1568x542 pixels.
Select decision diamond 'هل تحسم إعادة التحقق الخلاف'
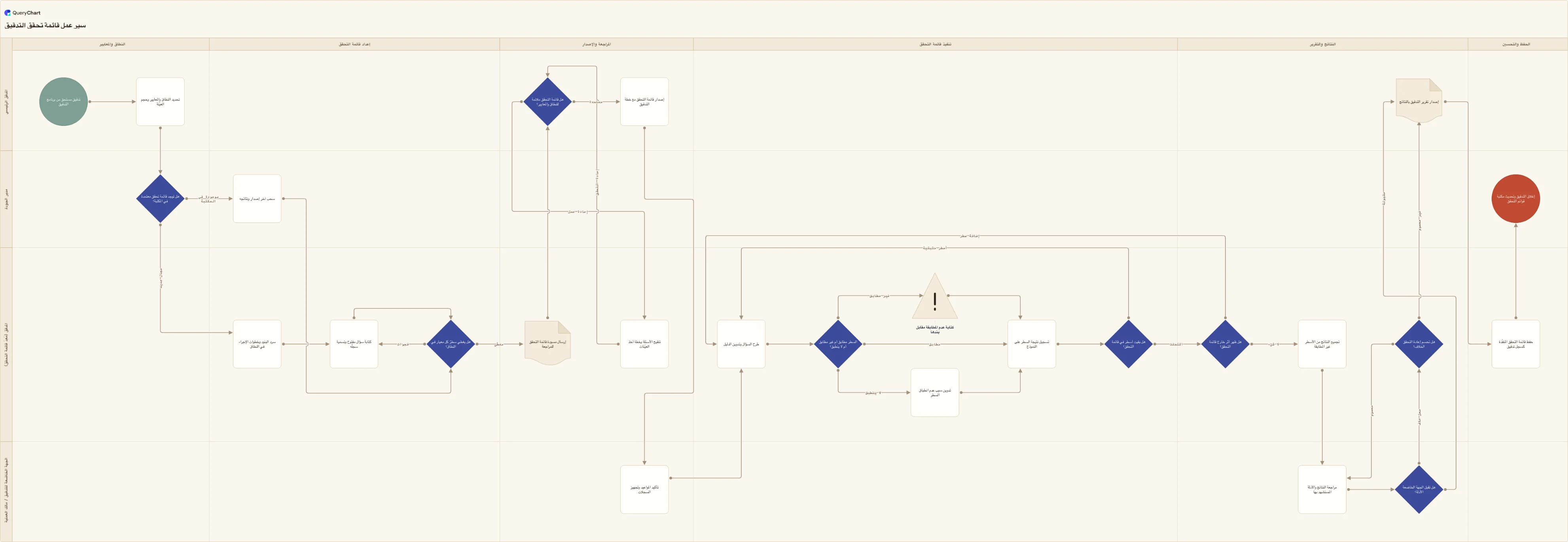1419,344
